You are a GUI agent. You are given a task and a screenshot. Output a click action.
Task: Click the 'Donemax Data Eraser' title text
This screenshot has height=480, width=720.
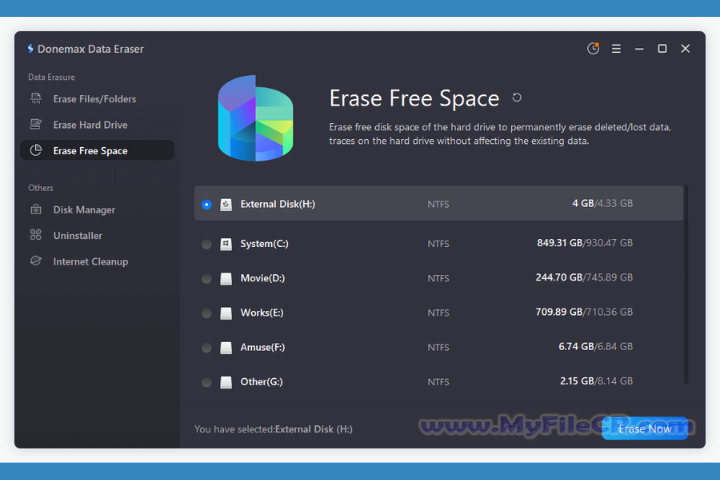click(x=90, y=49)
